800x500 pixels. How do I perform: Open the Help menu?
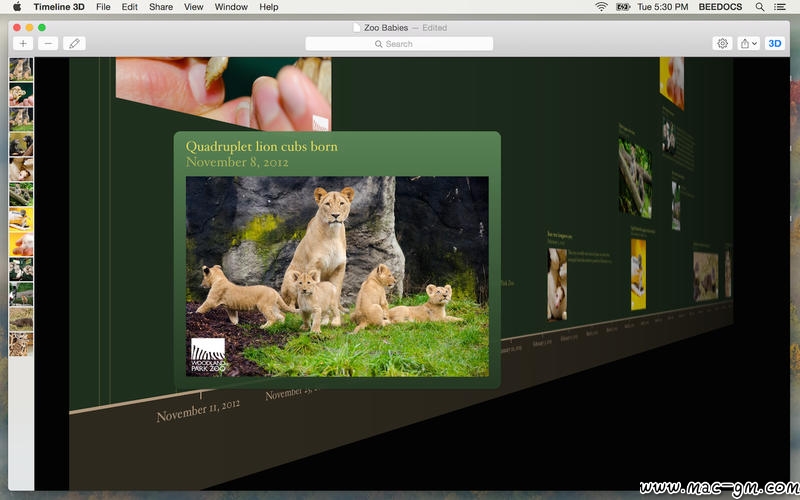268,7
